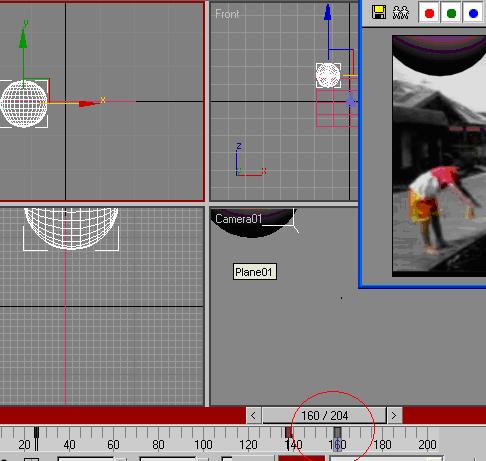This screenshot has height=461, width=486.
Task: Click the green Y-axis arrow of the move gizmo
Action: (x=23, y=39)
